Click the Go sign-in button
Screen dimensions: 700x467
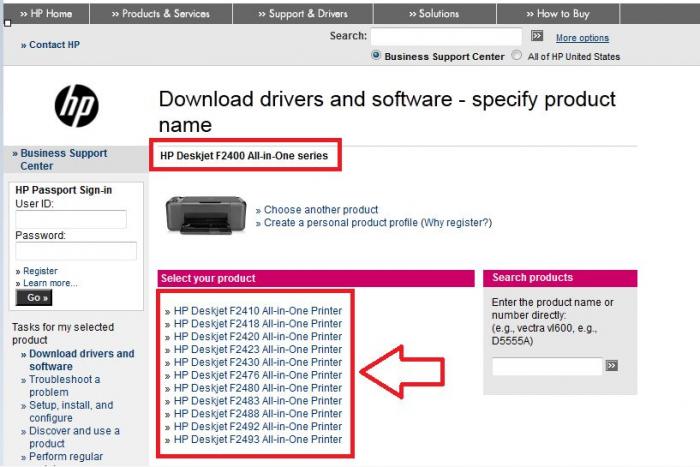[34, 298]
